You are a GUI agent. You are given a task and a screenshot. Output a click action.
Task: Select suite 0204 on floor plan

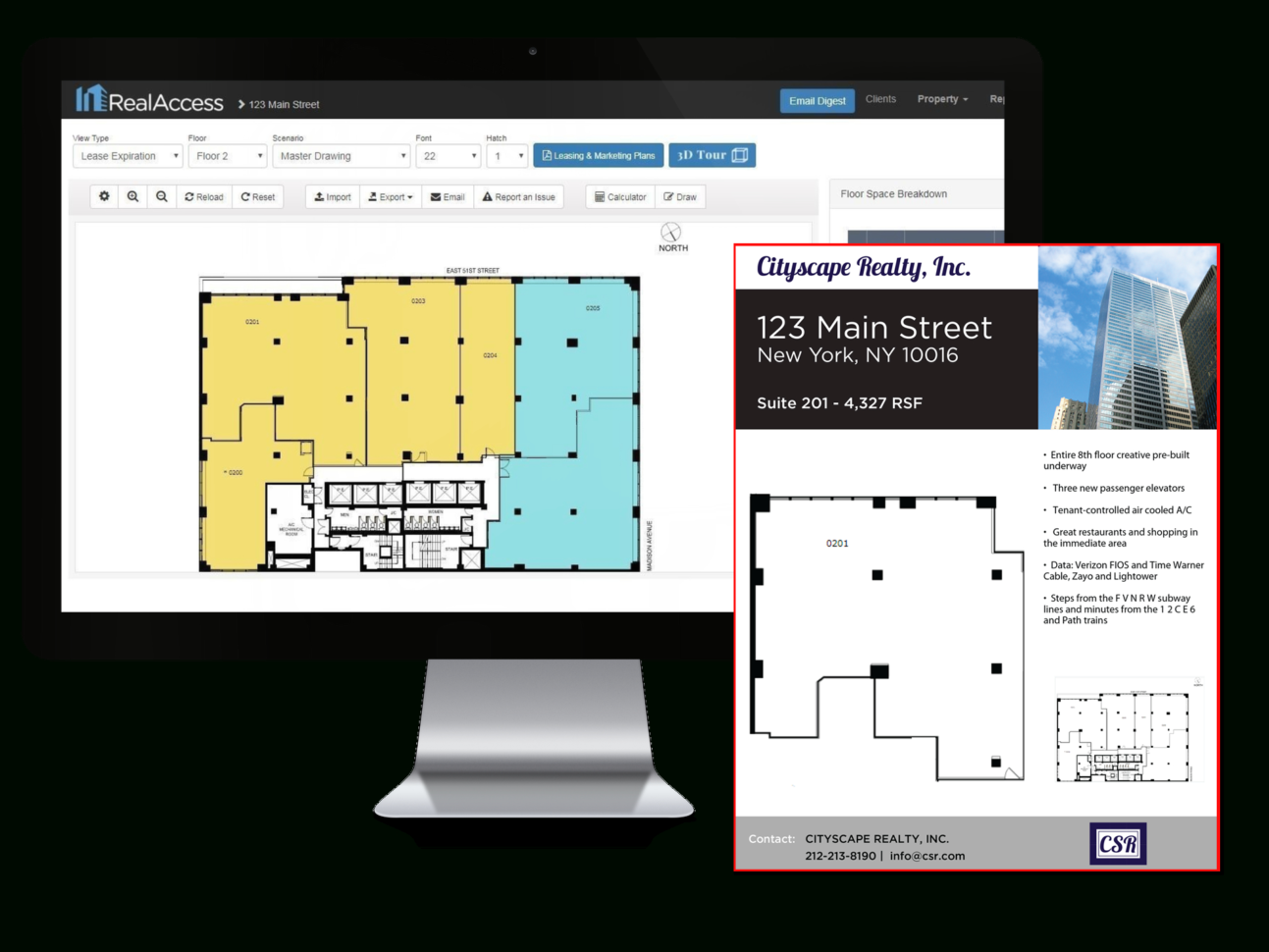pyautogui.click(x=490, y=355)
